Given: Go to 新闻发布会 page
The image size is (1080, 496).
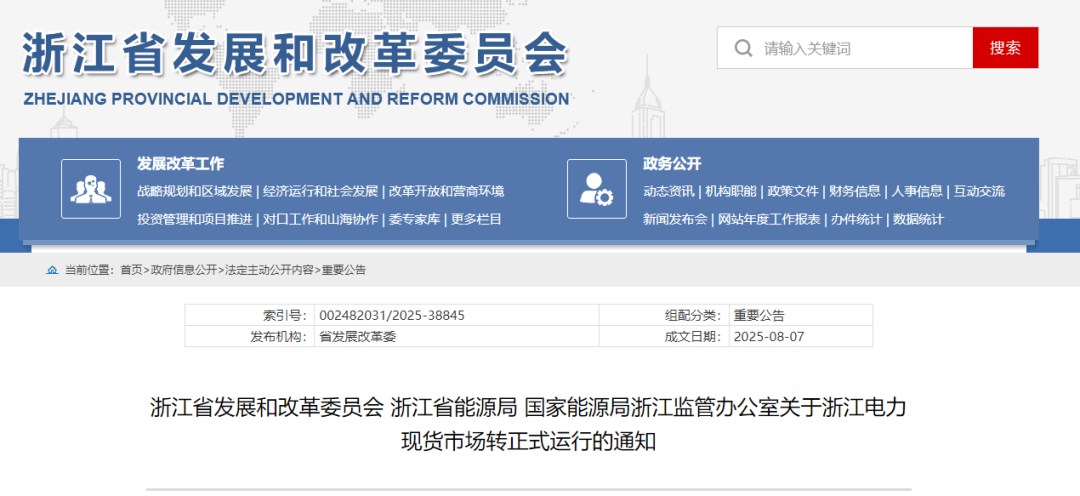Looking at the screenshot, I should [x=675, y=219].
